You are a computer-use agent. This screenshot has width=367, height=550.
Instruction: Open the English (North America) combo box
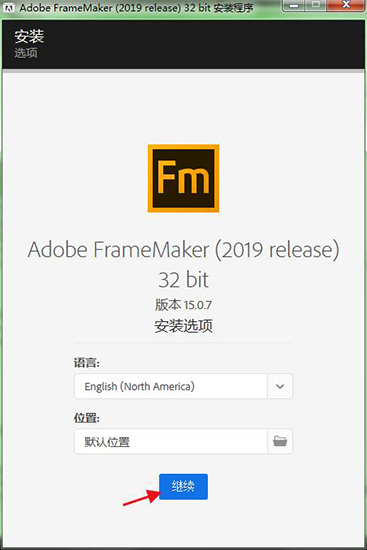183,386
